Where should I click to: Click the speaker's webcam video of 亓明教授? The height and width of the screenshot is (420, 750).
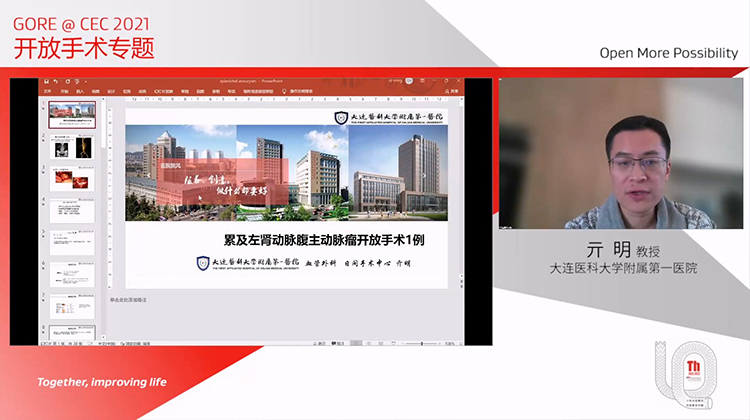tap(621, 153)
